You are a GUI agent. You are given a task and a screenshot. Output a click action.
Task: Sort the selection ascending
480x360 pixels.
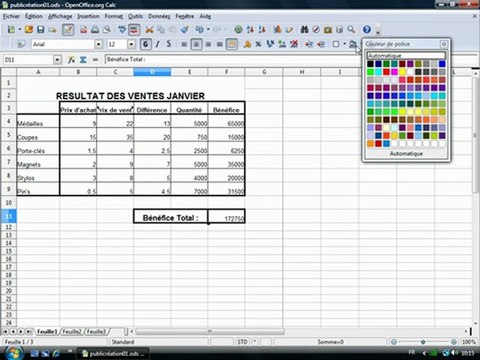pos(250,30)
